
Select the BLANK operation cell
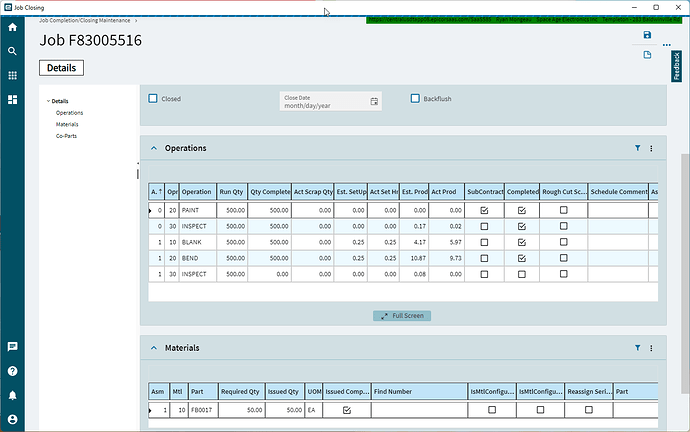coord(198,242)
